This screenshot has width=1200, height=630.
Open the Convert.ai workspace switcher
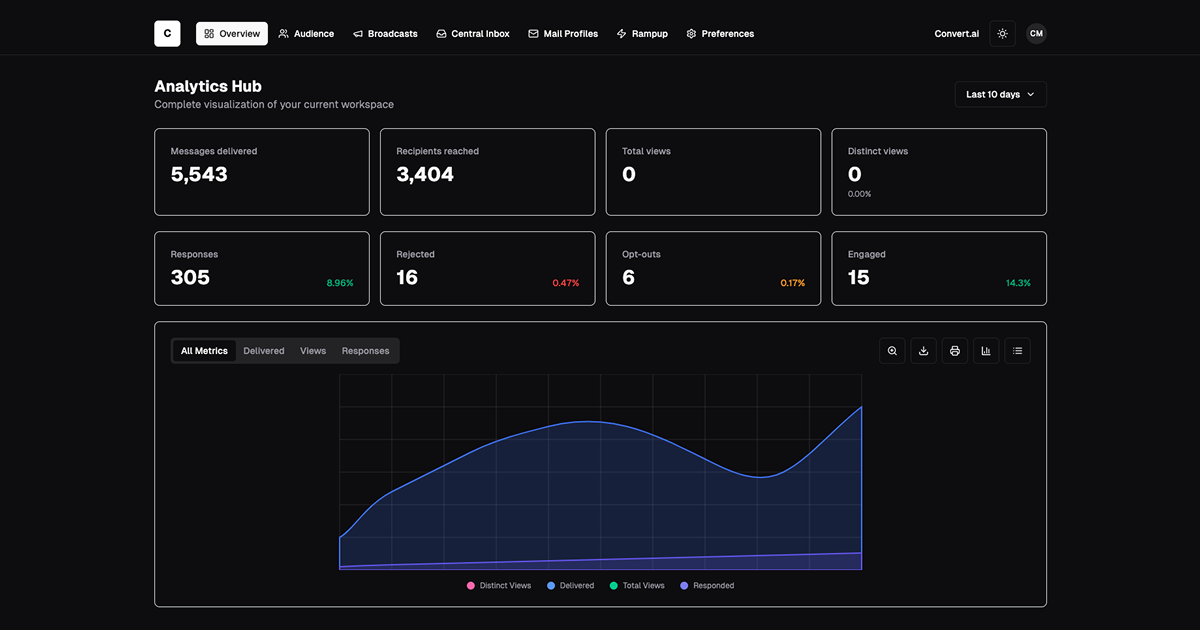click(x=956, y=34)
